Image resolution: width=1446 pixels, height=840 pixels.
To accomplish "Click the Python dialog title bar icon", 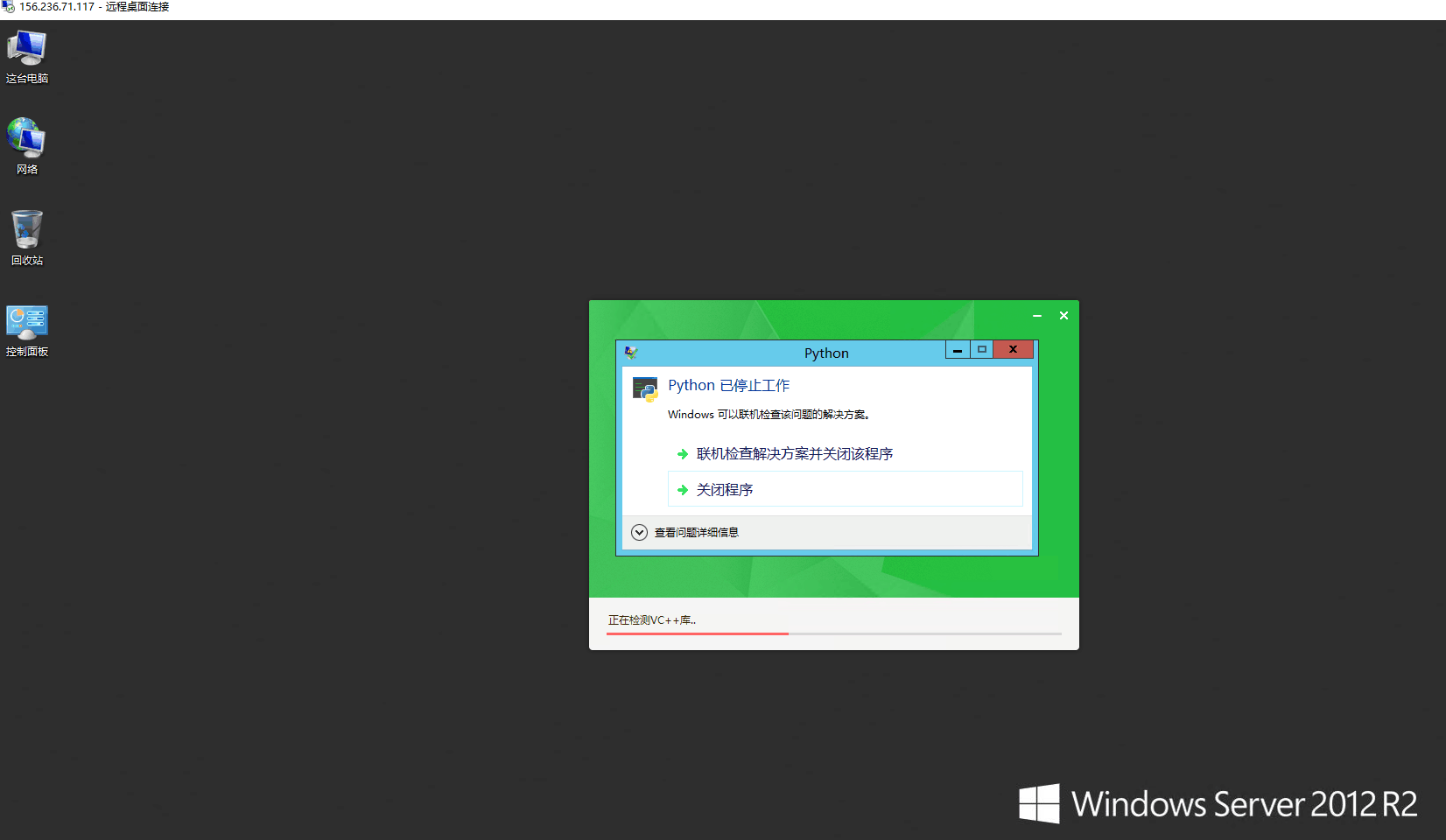I will [x=630, y=353].
